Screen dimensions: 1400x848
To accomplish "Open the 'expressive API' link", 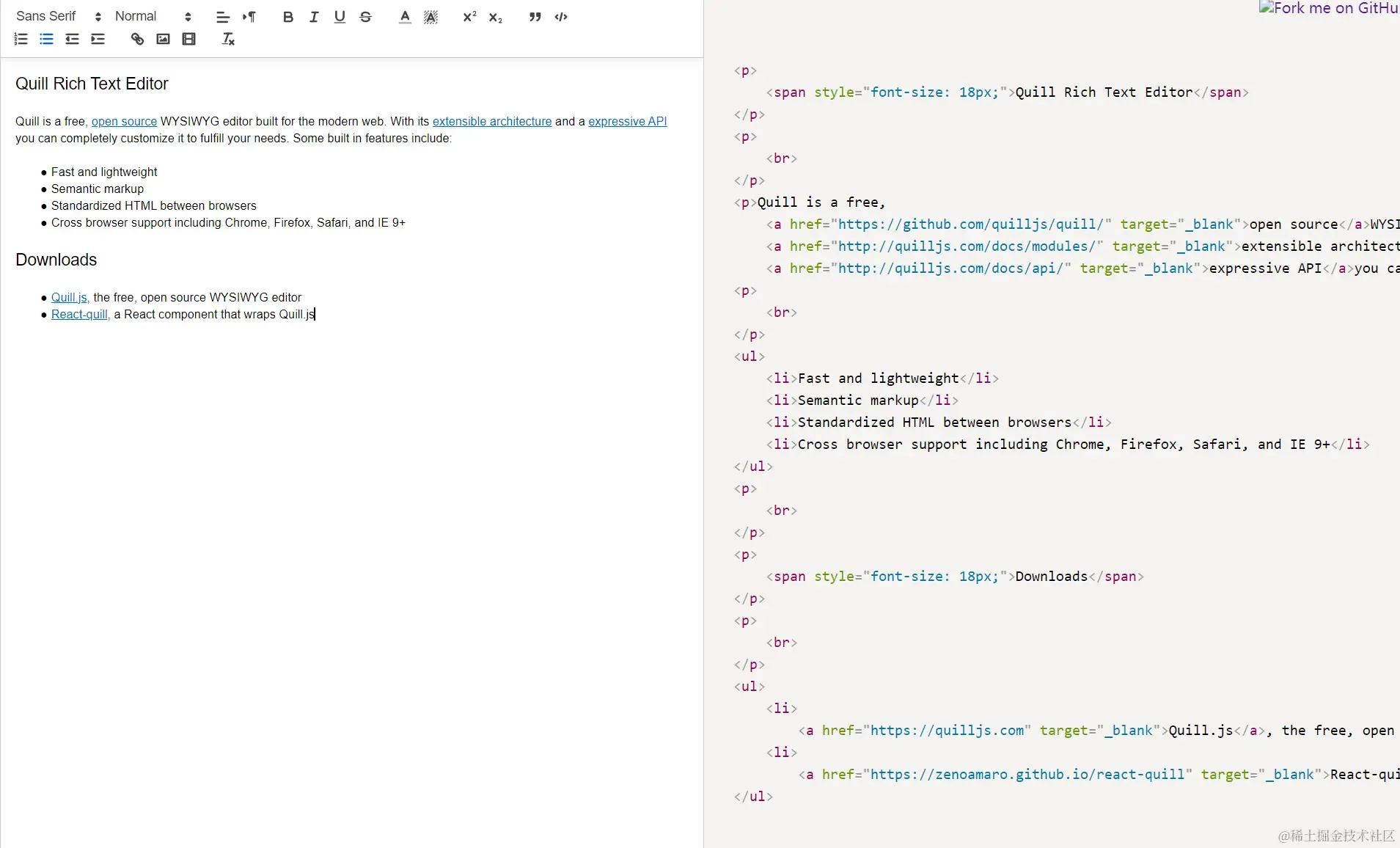I will [x=627, y=121].
